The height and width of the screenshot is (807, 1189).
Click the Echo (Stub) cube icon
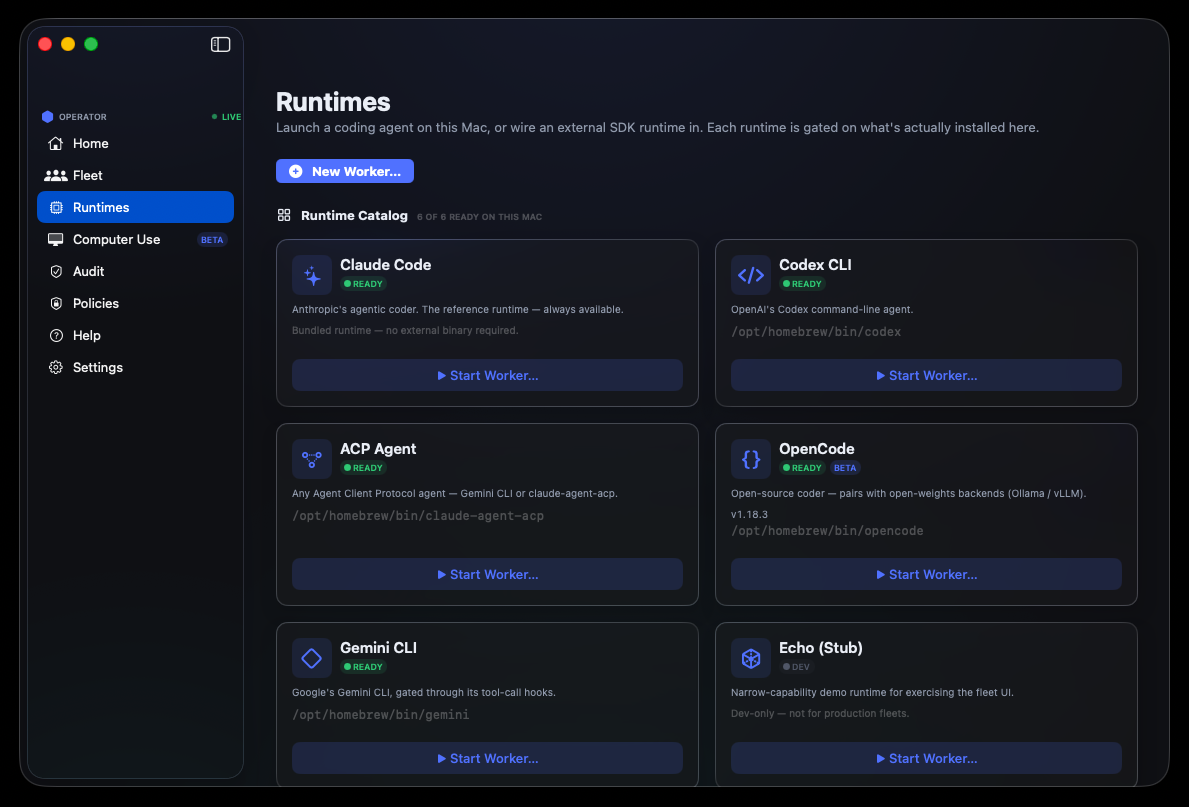(x=751, y=658)
